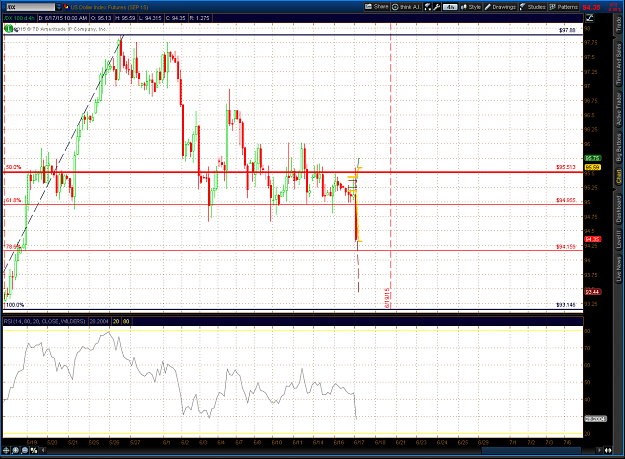Click the 61.8% Fibonacci level label
Viewport: 625px width, 459px height.
click(12, 200)
